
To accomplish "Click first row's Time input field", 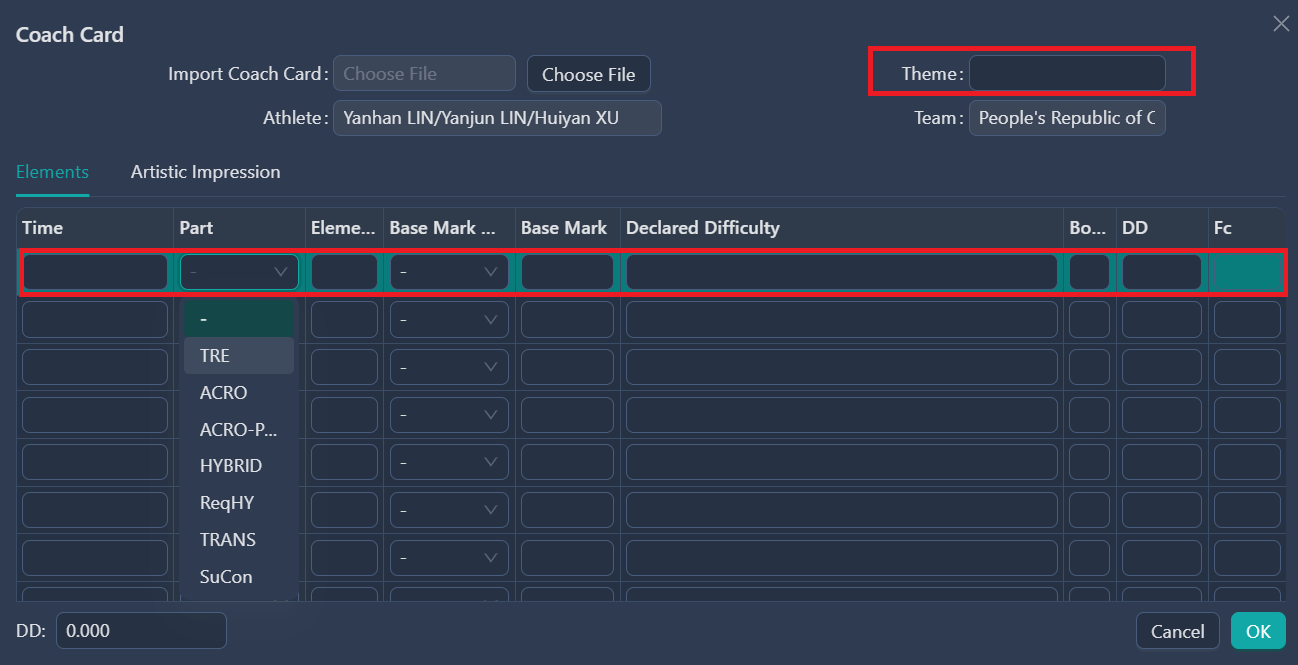I will (95, 272).
